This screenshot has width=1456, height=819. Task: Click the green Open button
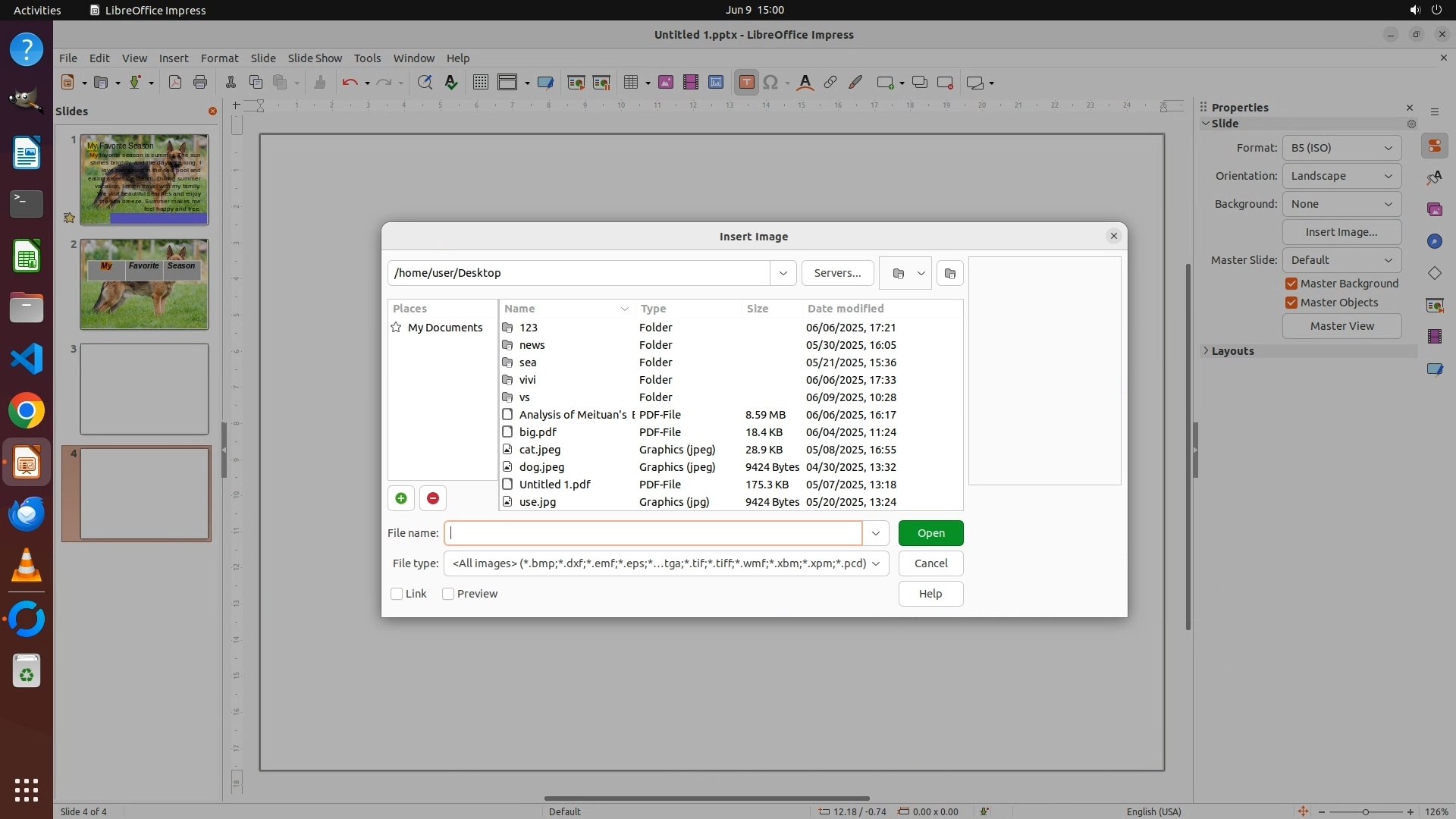click(930, 533)
